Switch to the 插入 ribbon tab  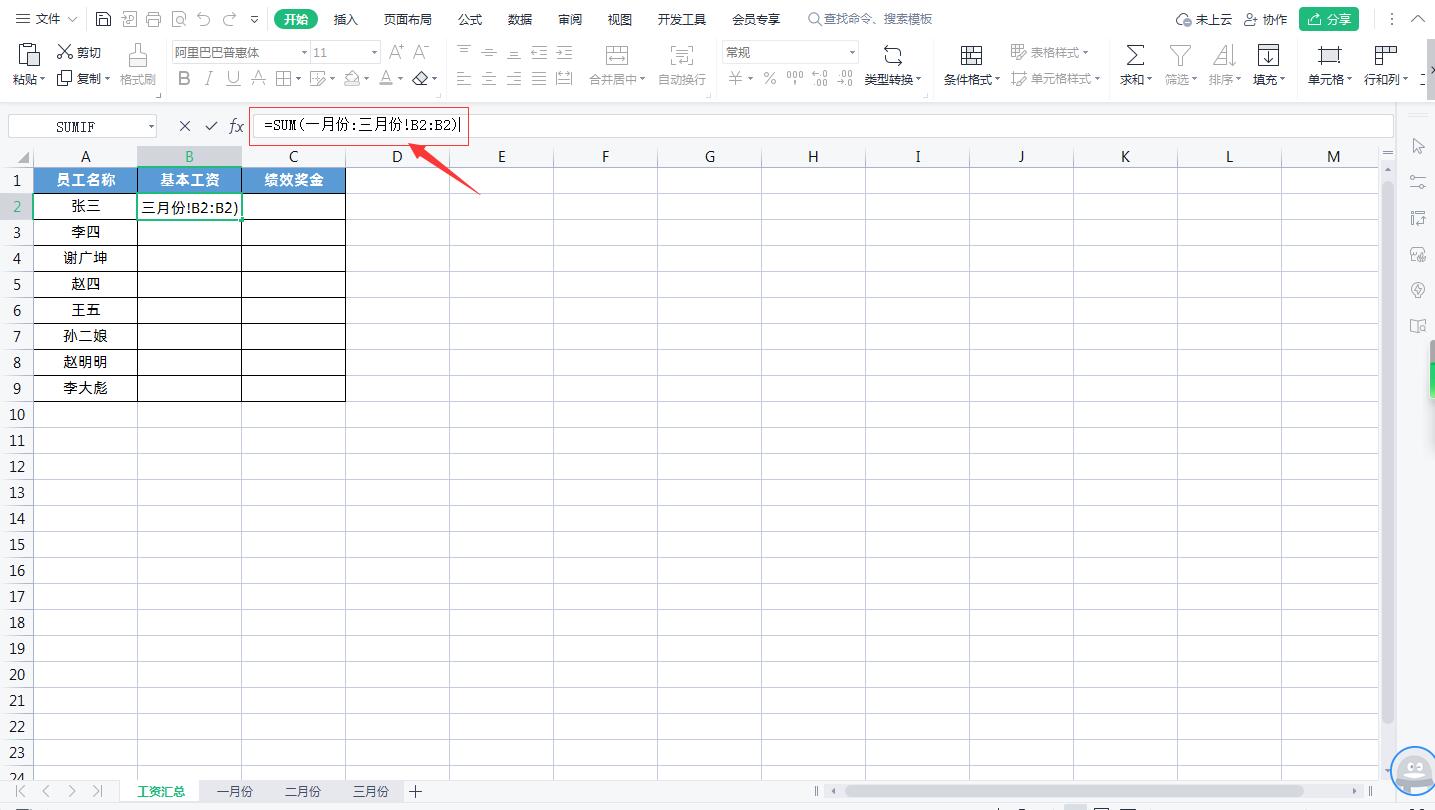tap(345, 19)
